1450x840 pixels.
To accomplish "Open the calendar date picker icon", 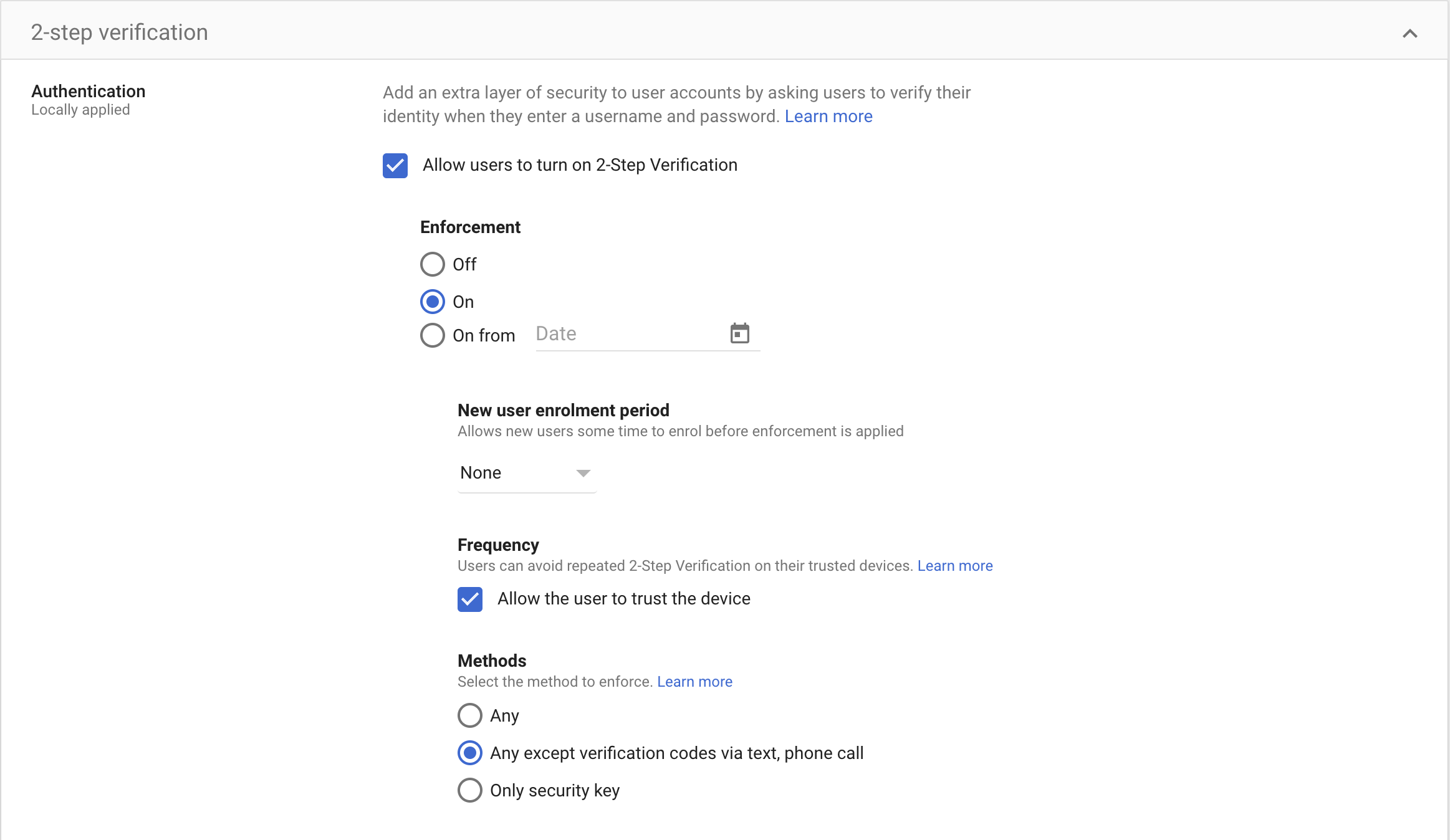I will pos(739,333).
